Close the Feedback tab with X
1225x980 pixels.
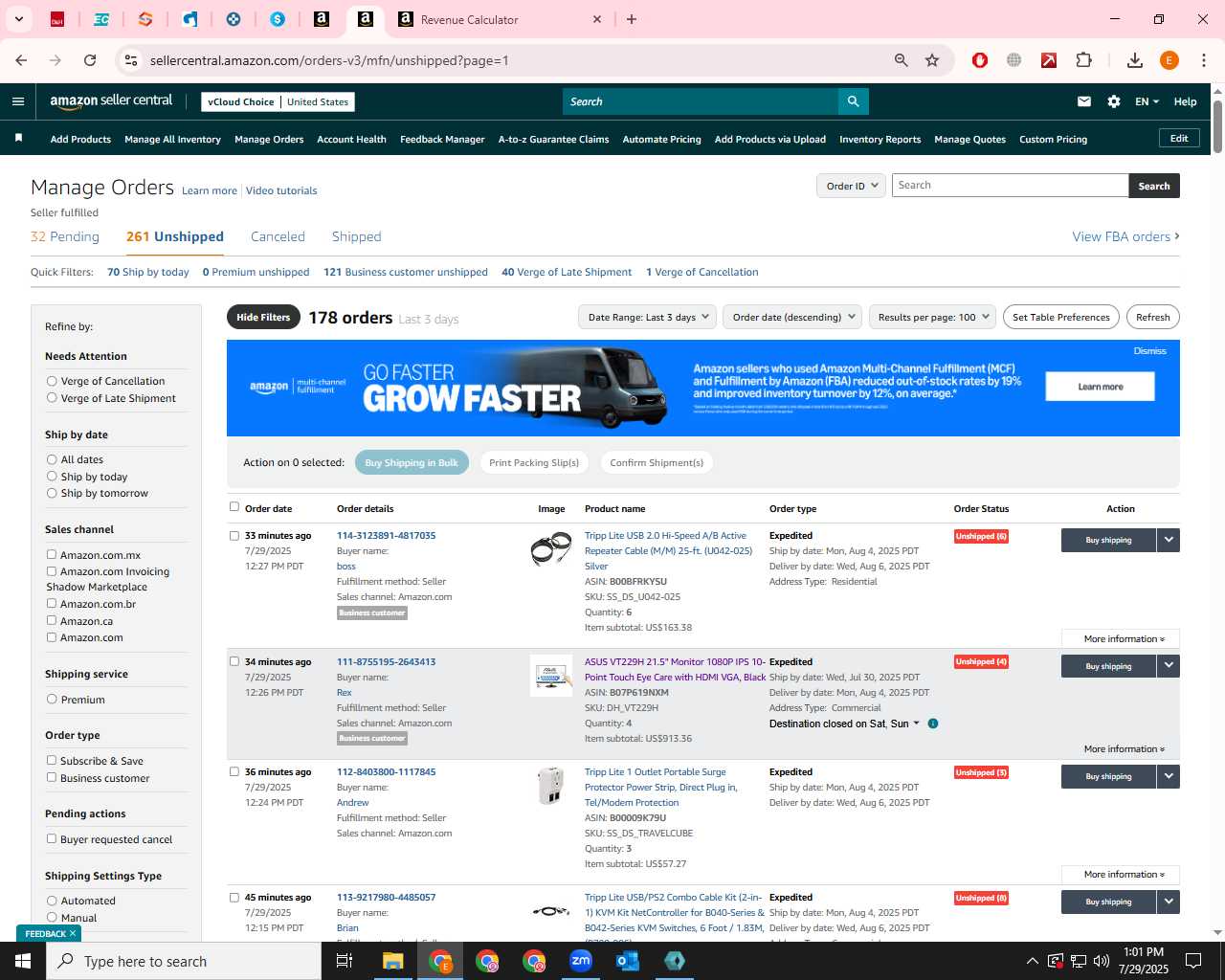(73, 933)
